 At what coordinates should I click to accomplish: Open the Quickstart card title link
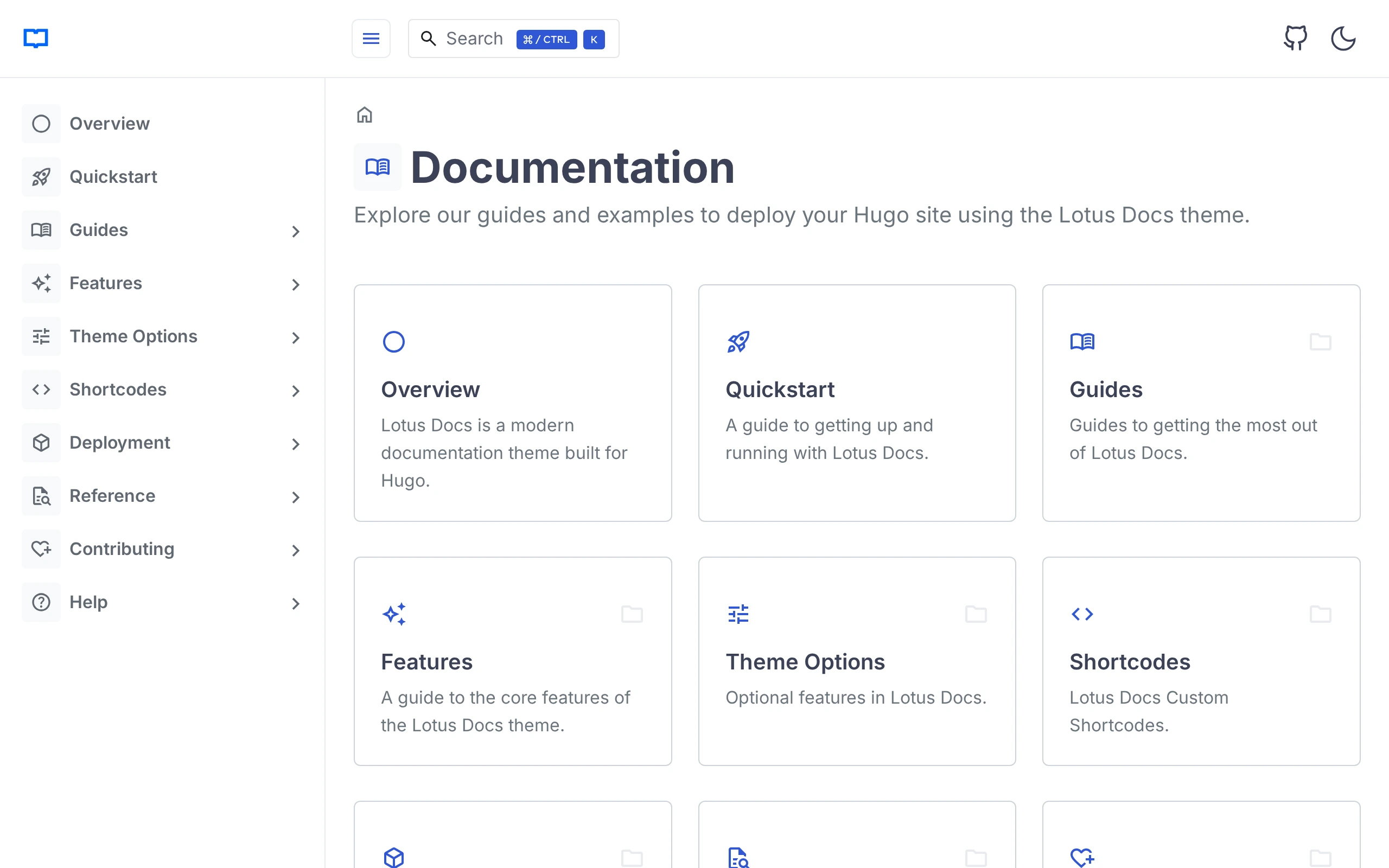click(x=780, y=389)
